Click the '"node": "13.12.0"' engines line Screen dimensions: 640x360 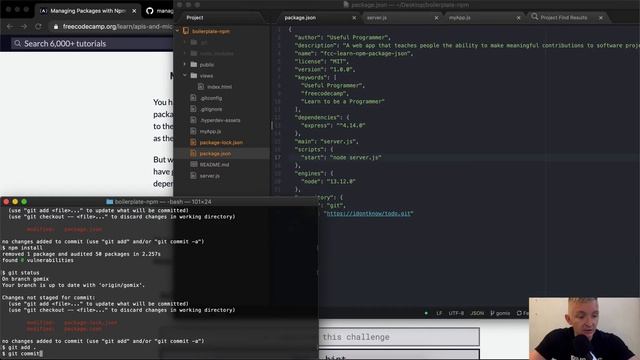(x=328, y=181)
